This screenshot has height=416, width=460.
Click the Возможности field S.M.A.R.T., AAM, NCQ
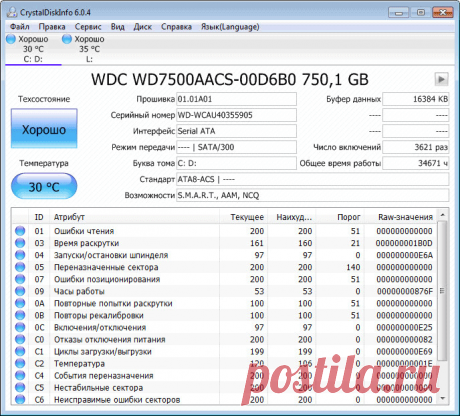(x=312, y=195)
